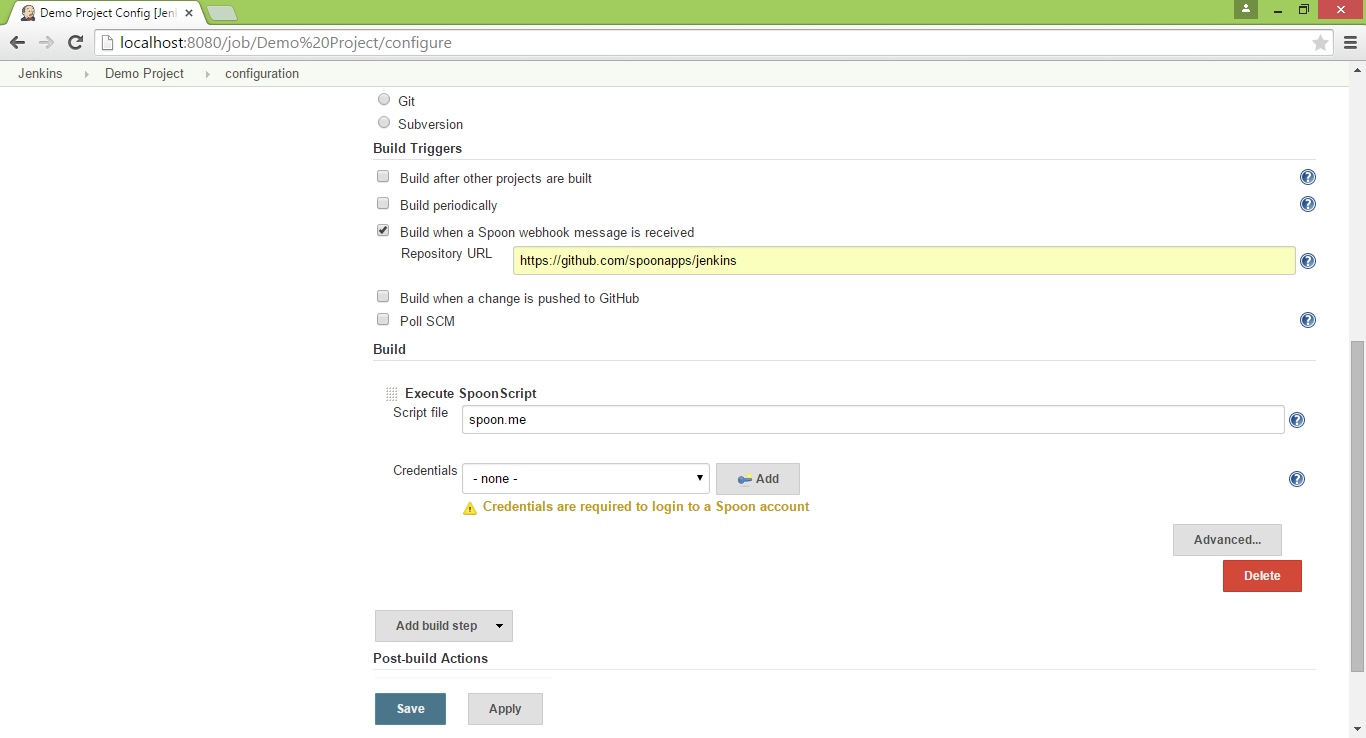Viewport: 1366px width, 738px height.
Task: Select the Subversion radio button
Action: point(384,123)
